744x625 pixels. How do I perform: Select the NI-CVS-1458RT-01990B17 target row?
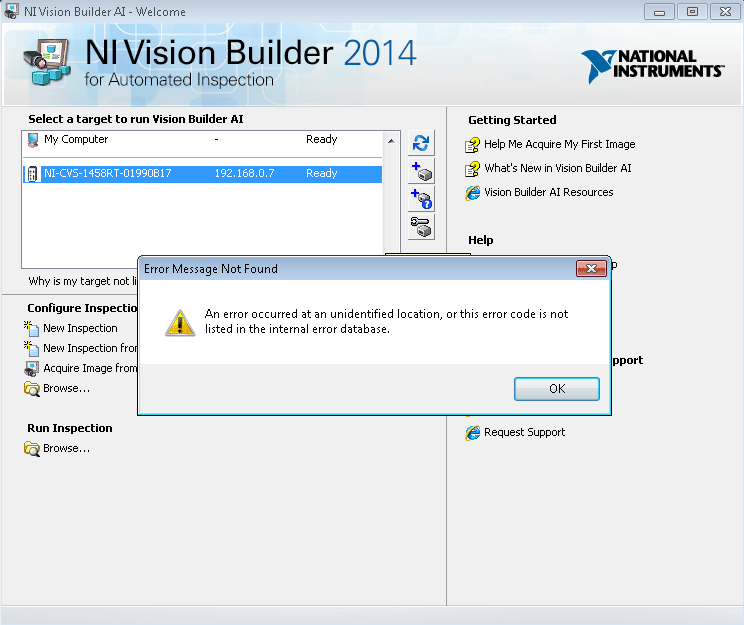202,174
